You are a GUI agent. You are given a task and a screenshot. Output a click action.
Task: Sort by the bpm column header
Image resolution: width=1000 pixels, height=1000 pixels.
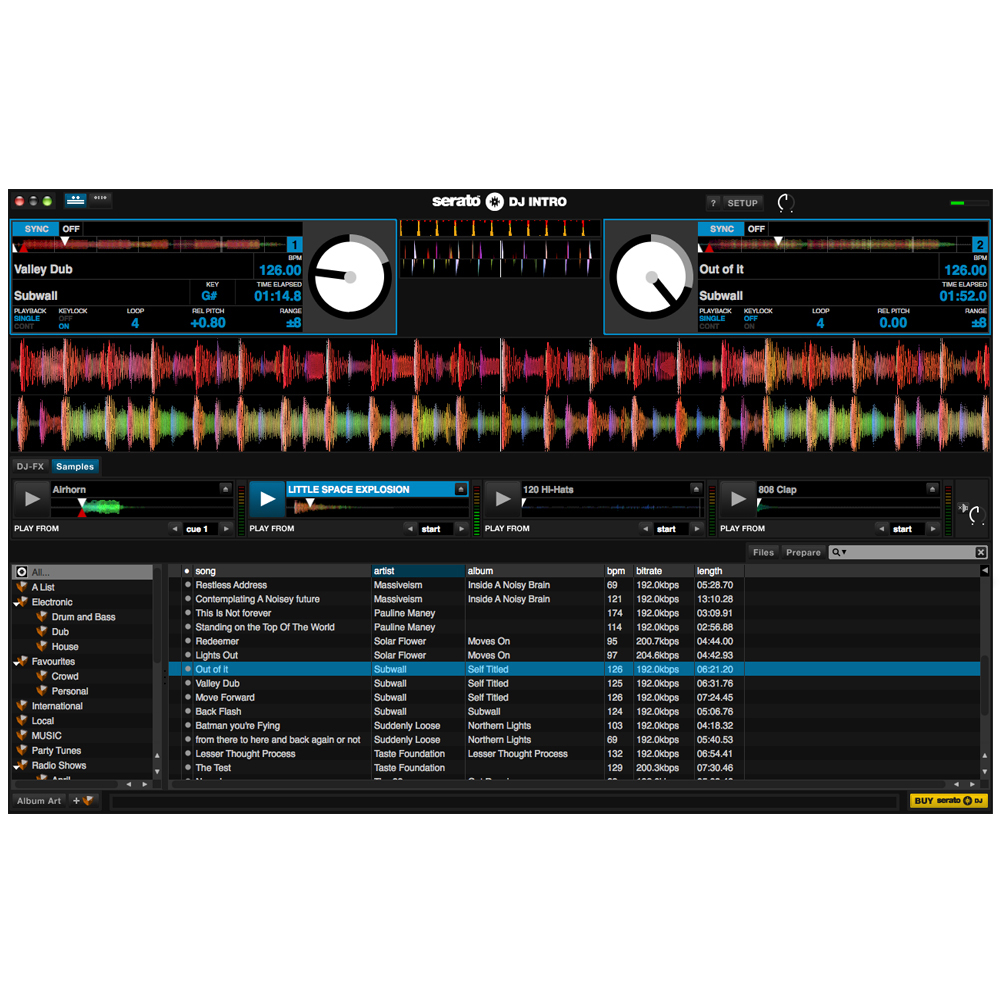[x=617, y=571]
